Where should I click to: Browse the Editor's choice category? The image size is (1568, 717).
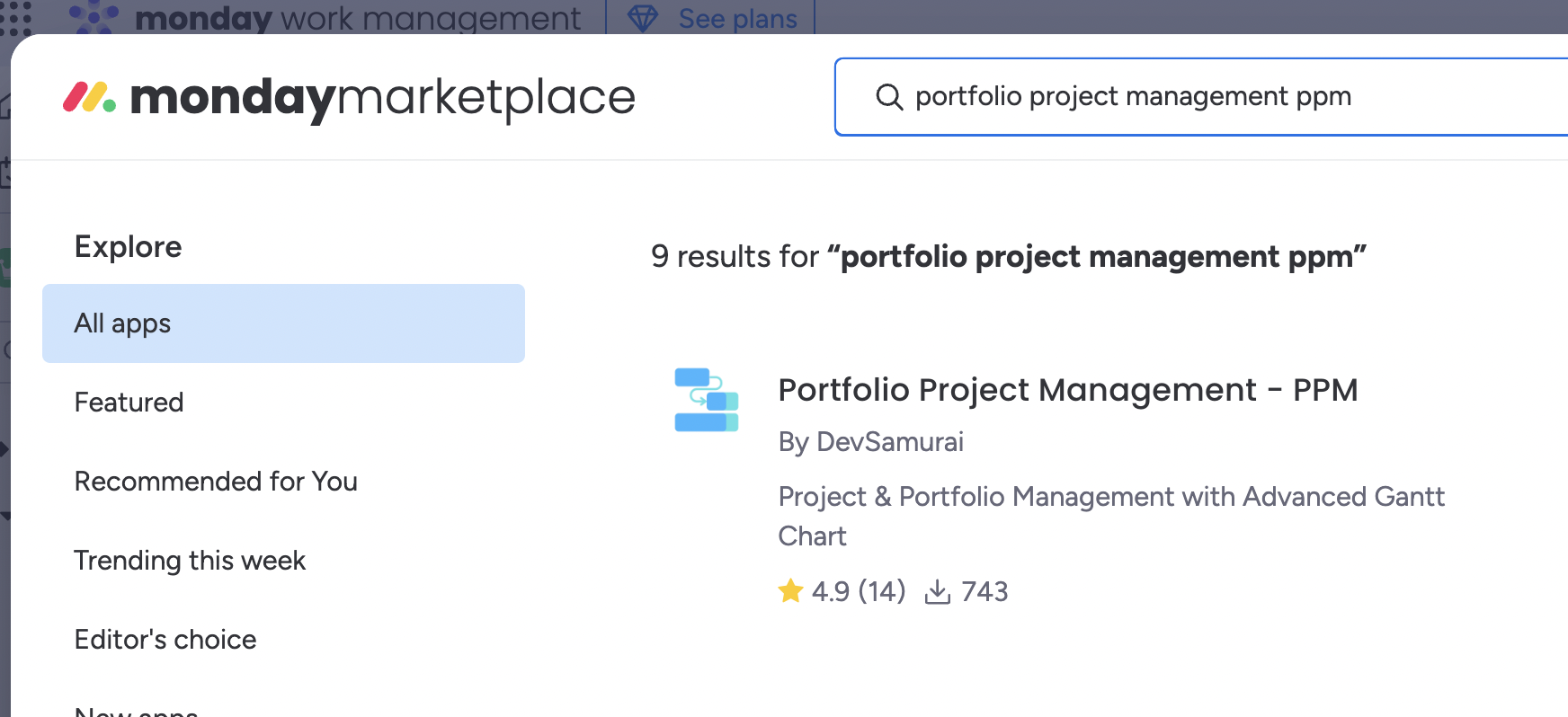(x=165, y=640)
